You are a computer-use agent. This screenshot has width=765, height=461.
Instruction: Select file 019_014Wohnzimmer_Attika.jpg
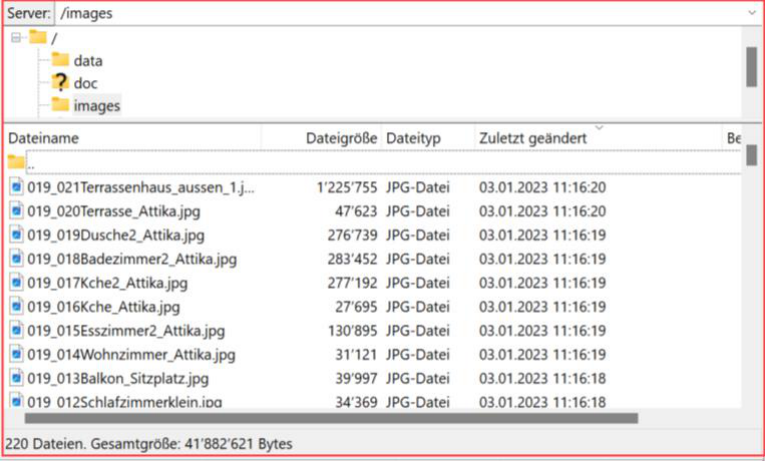click(x=131, y=355)
